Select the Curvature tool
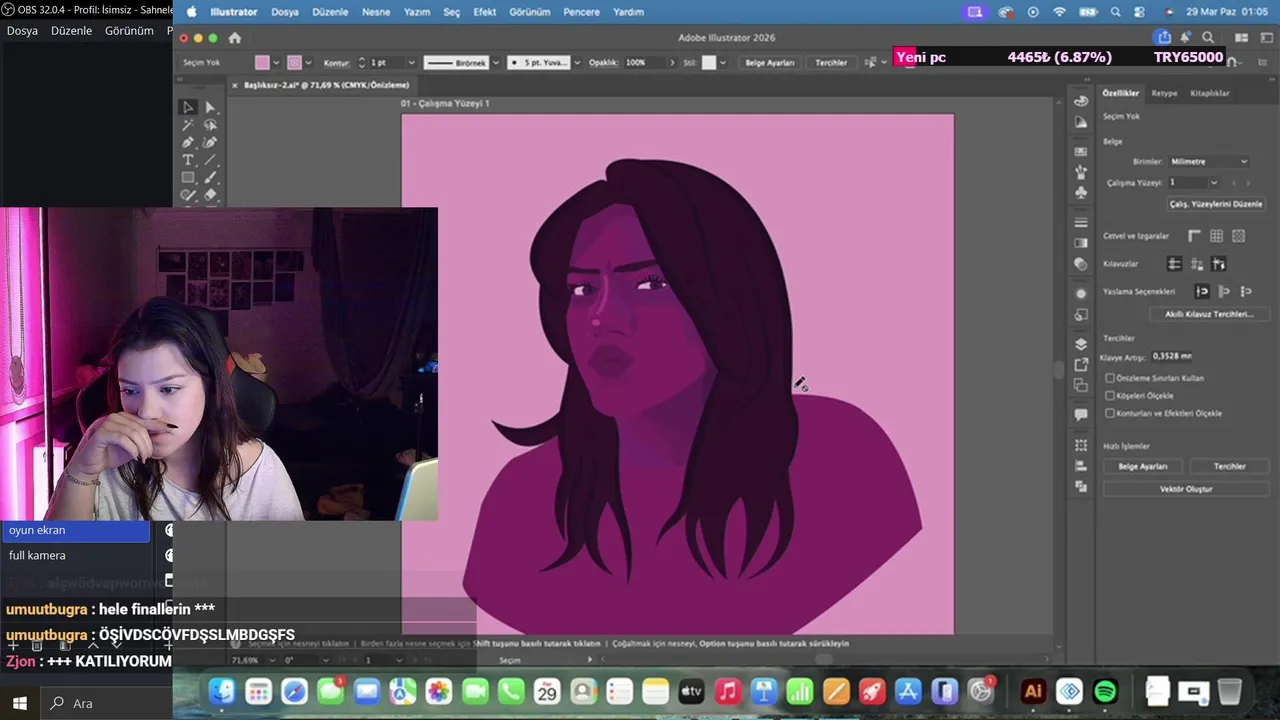Image resolution: width=1280 pixels, height=720 pixels. (x=210, y=143)
